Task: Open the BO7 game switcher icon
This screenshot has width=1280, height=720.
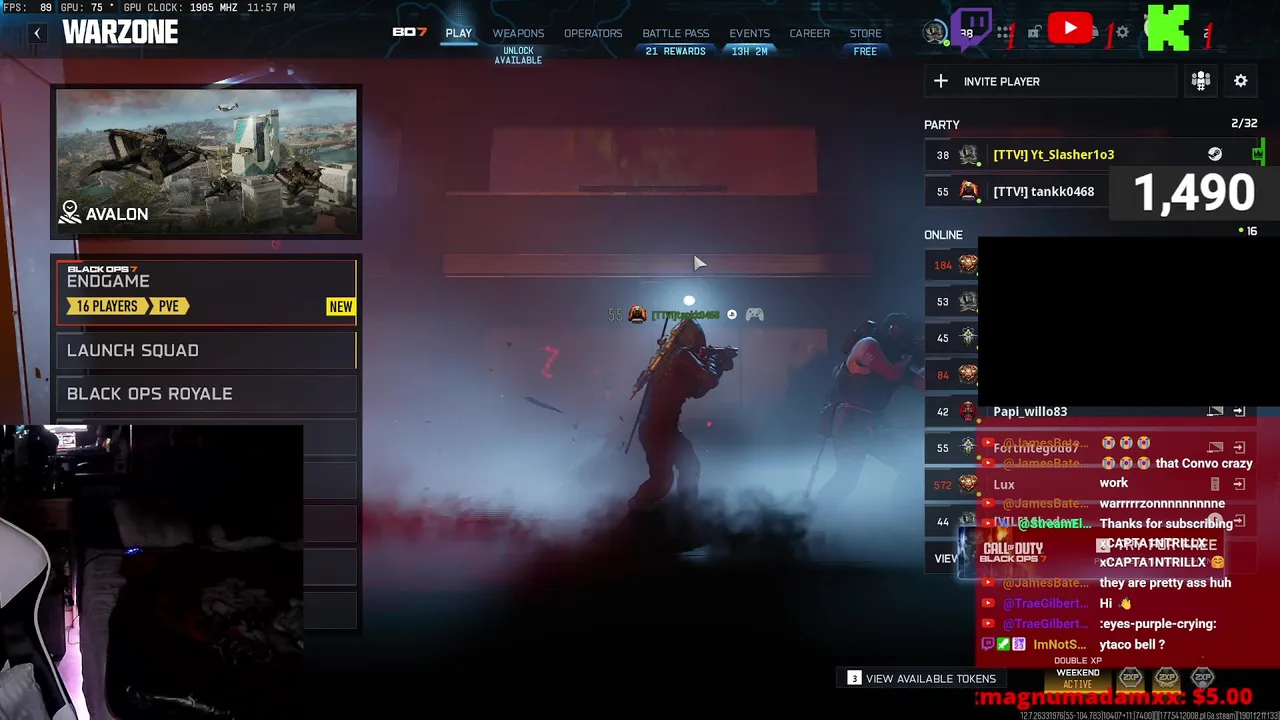Action: point(409,32)
